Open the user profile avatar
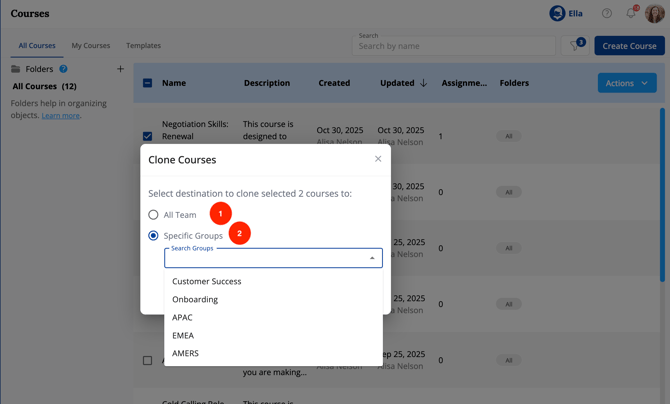 654,14
